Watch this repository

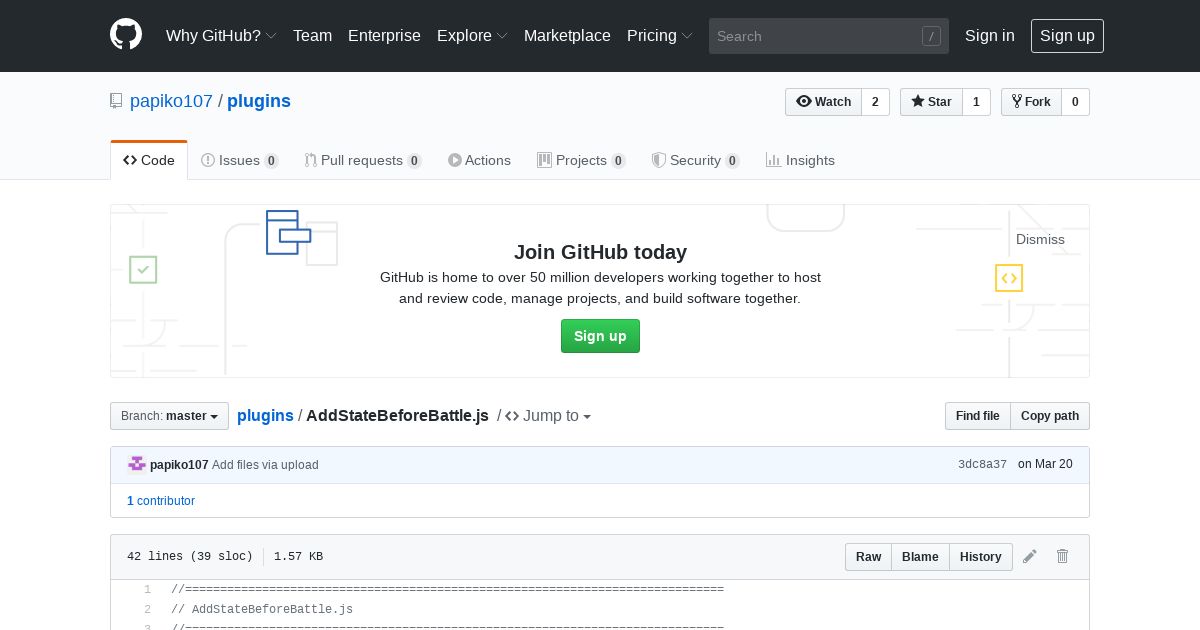tap(823, 102)
